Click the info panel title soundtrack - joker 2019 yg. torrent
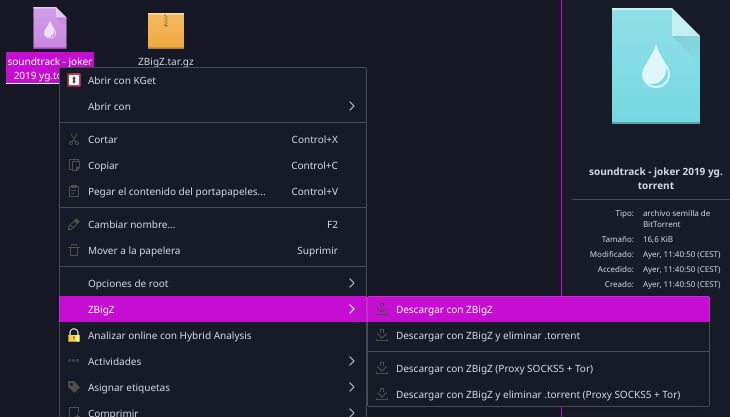This screenshot has width=730, height=417. pyautogui.click(x=656, y=178)
